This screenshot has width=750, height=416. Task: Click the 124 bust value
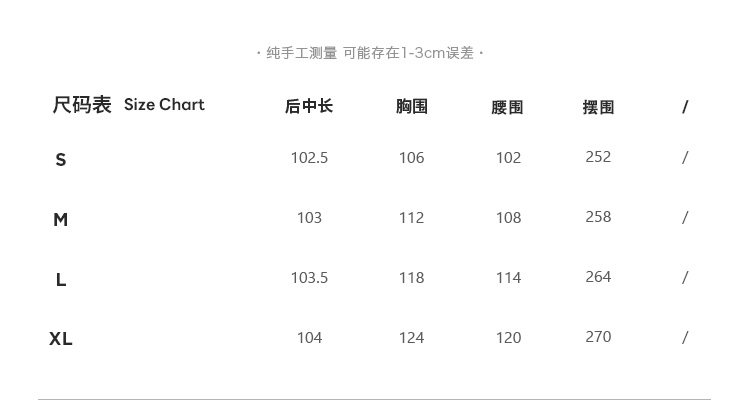tap(411, 338)
